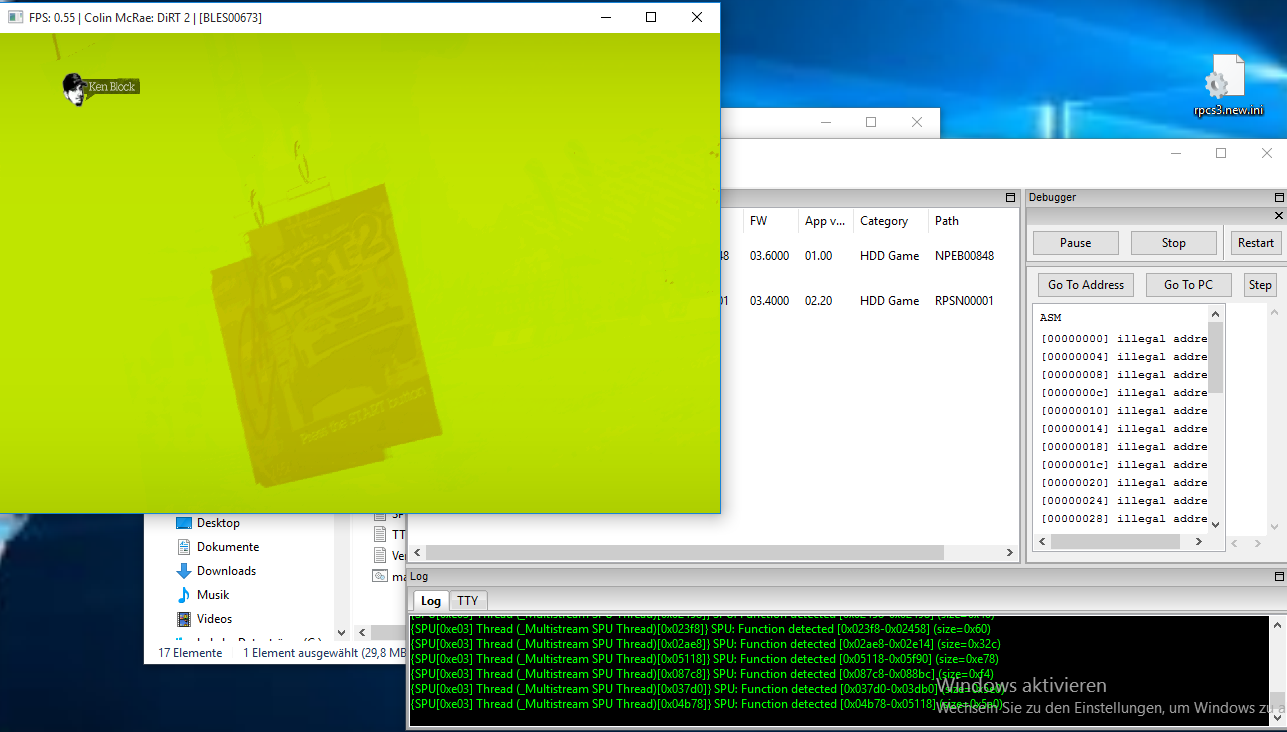Click the ASM vertical scrollbar thumb

point(1216,357)
